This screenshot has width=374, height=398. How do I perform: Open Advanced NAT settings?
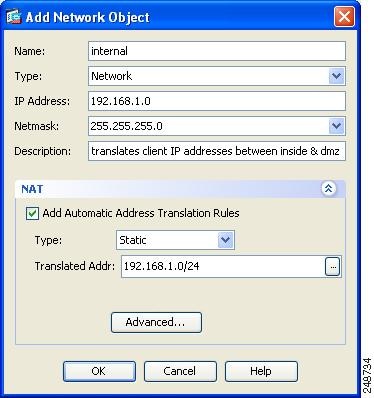coord(156,322)
